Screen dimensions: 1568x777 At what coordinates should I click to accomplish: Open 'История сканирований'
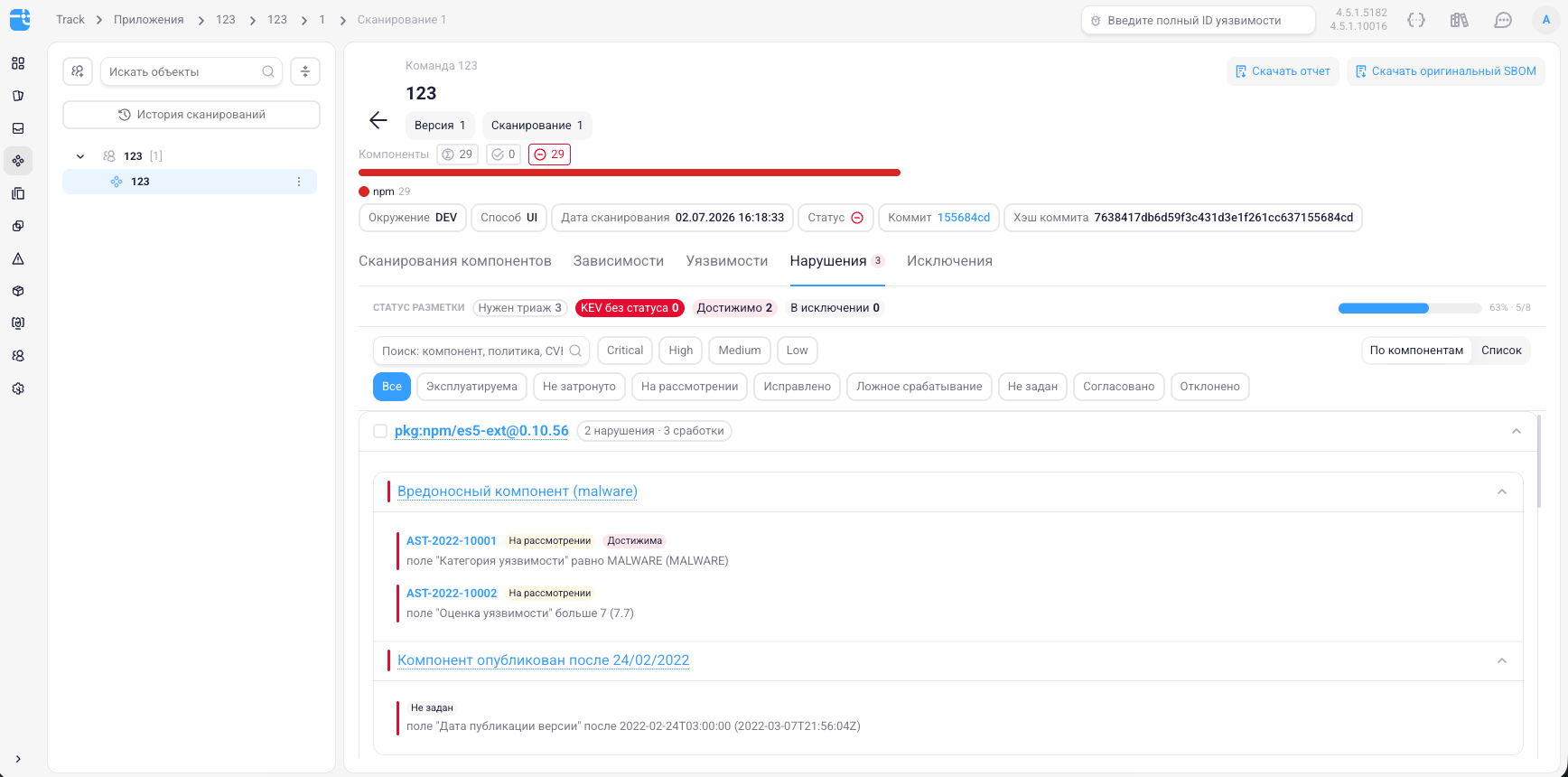(191, 115)
